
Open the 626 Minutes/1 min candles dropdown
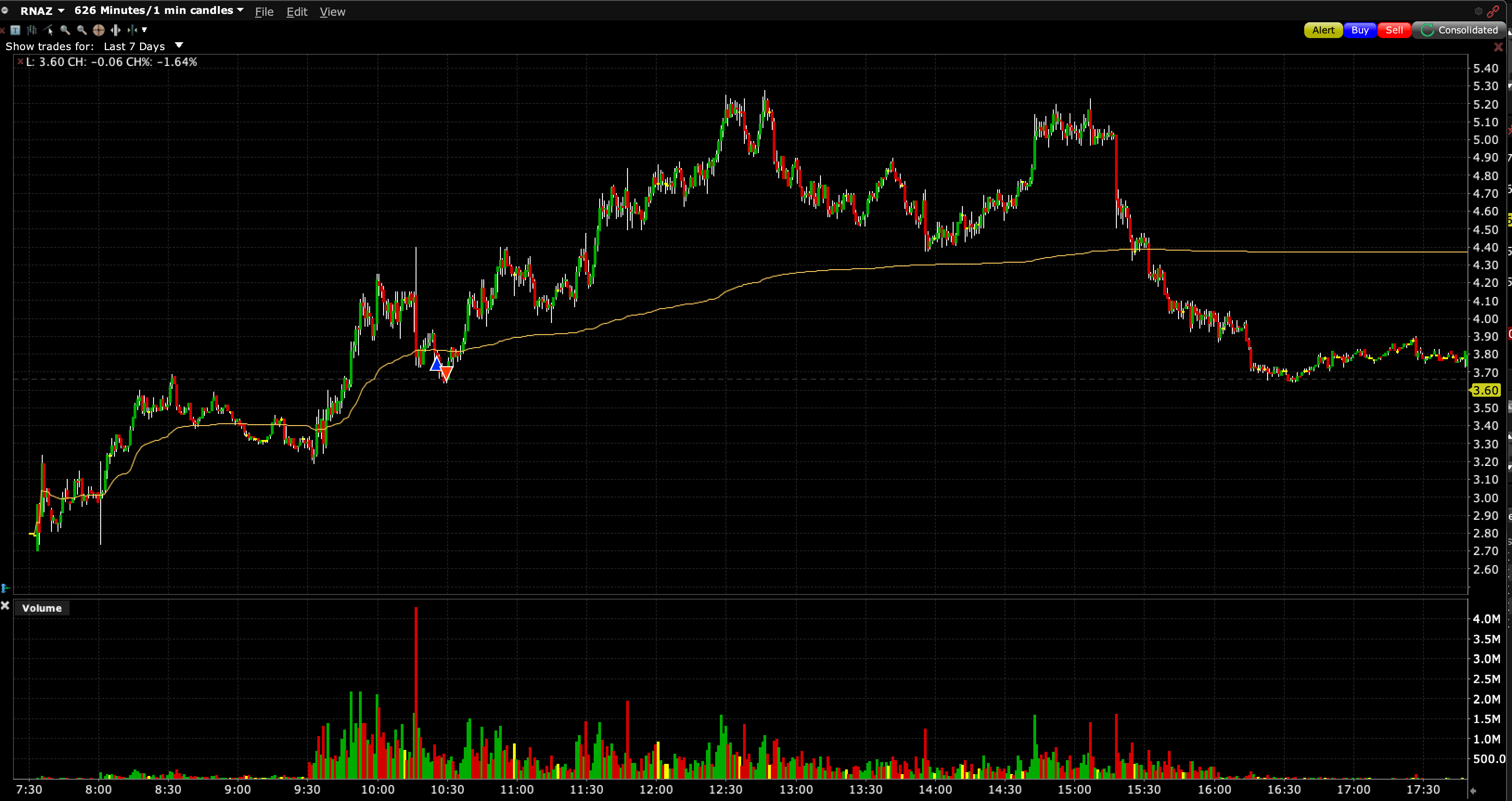click(x=240, y=11)
